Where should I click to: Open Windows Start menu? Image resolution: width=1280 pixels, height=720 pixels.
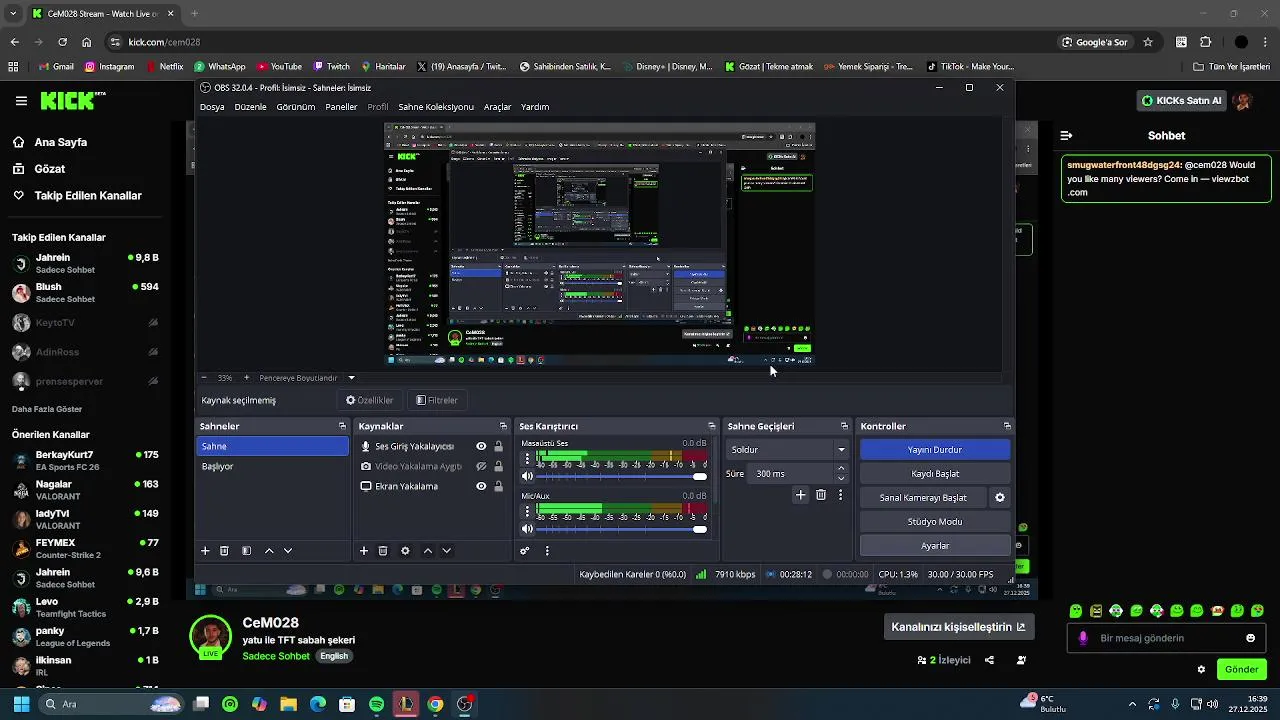click(x=21, y=704)
